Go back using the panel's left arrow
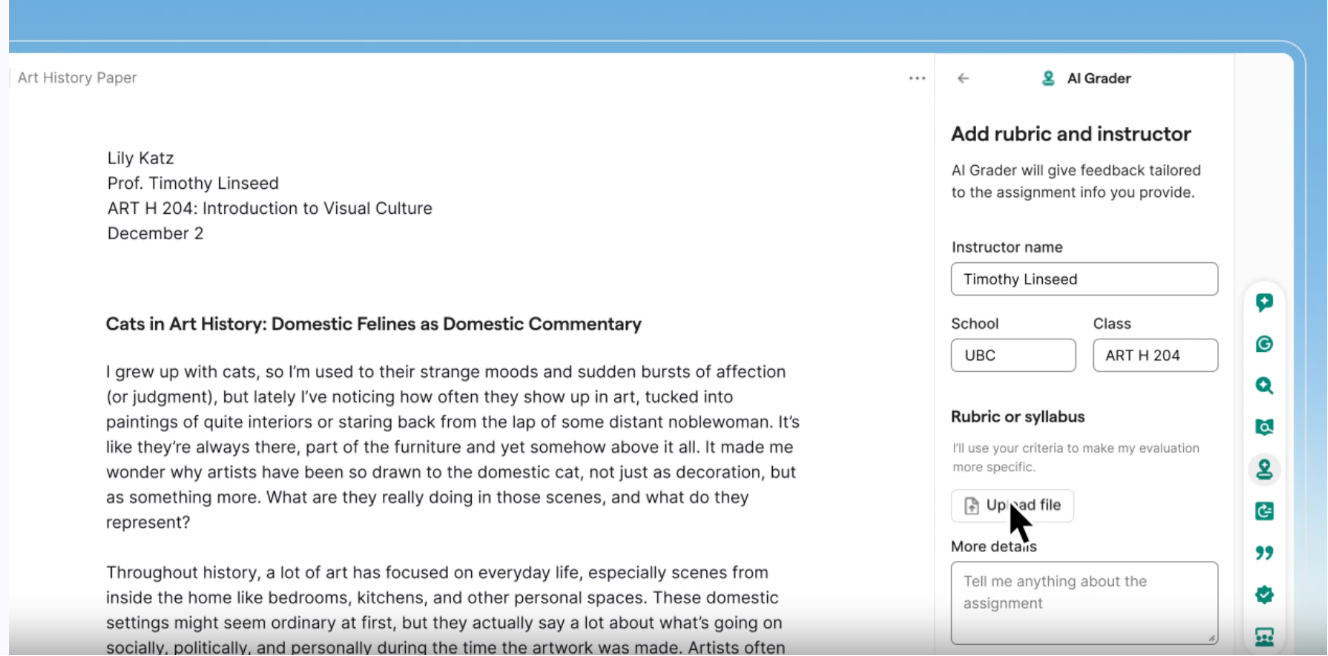The width and height of the screenshot is (1328, 656). 963,78
